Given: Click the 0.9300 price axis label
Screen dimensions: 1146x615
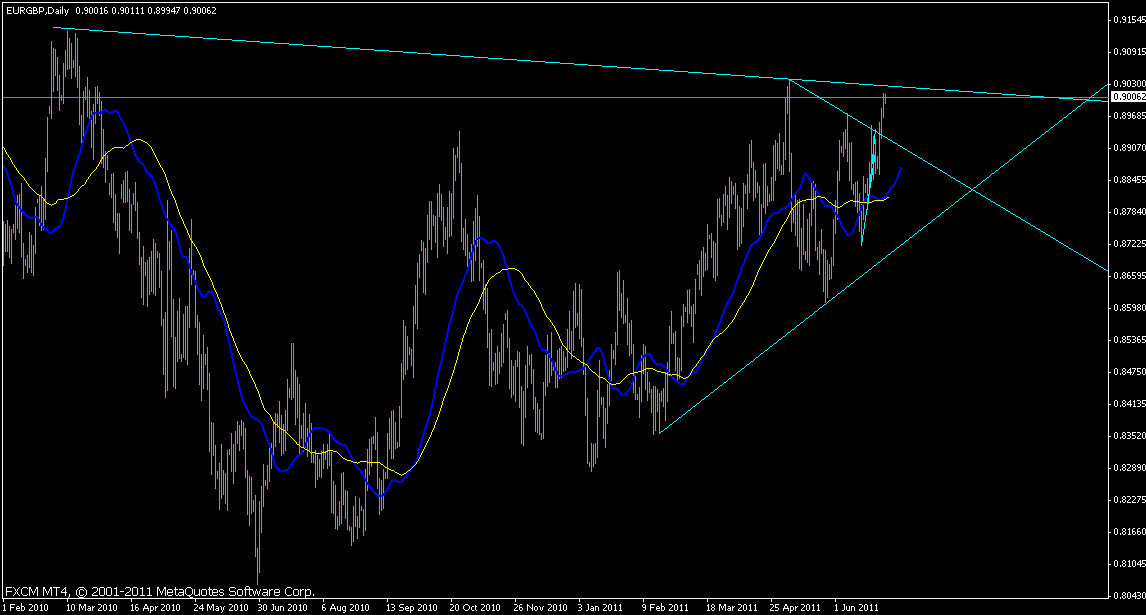Looking at the screenshot, I should [x=1129, y=83].
